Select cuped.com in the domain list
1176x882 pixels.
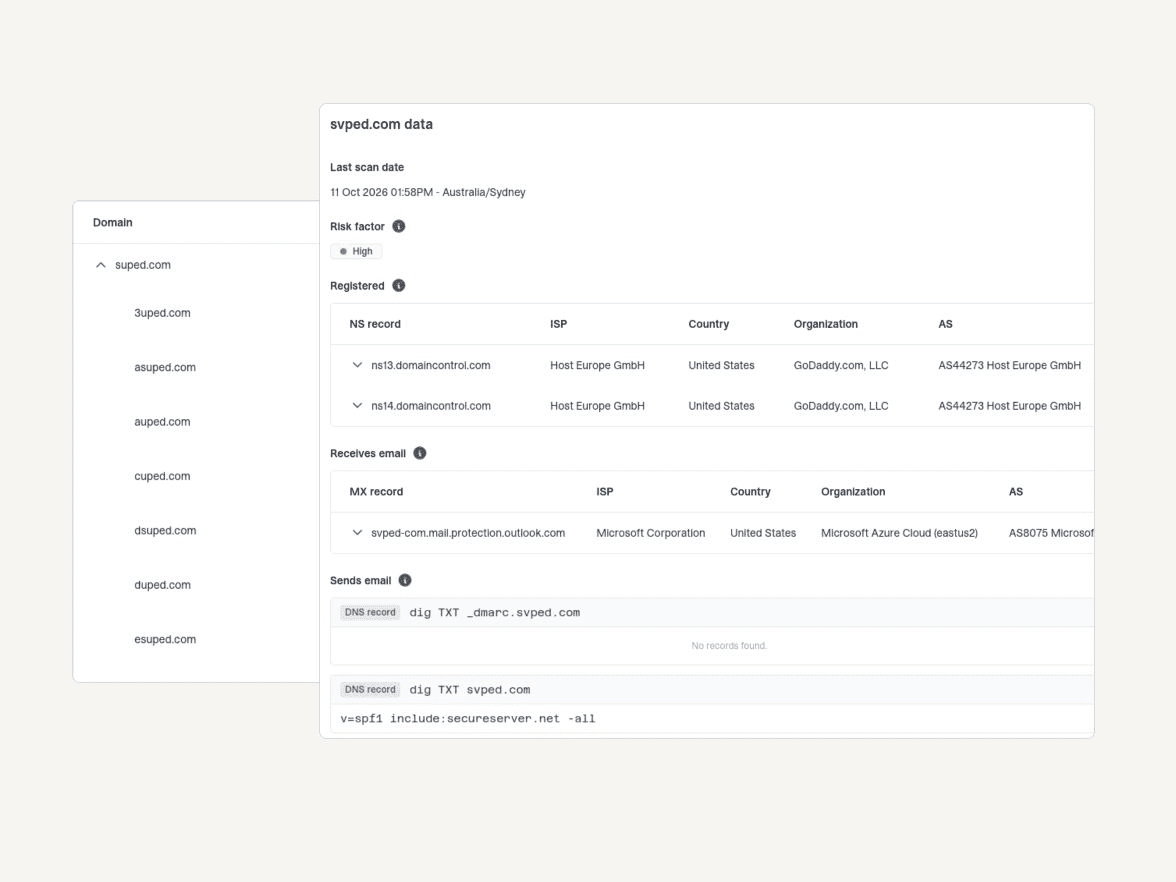pyautogui.click(x=162, y=476)
